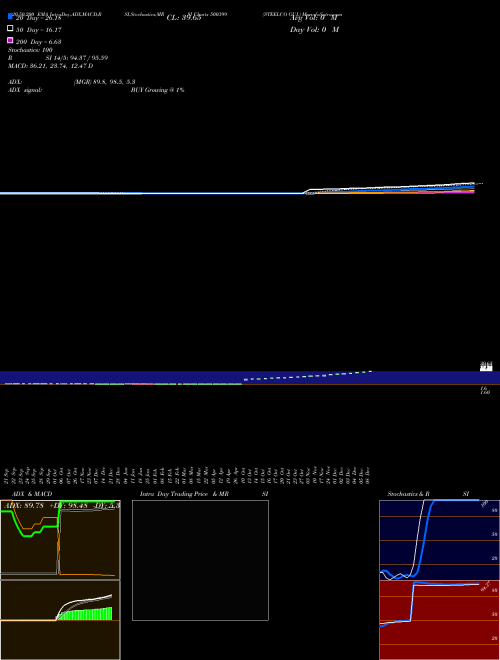The width and height of the screenshot is (500, 660).
Task: Click the 'CL: 39.65' closing price text
Action: 184,18
